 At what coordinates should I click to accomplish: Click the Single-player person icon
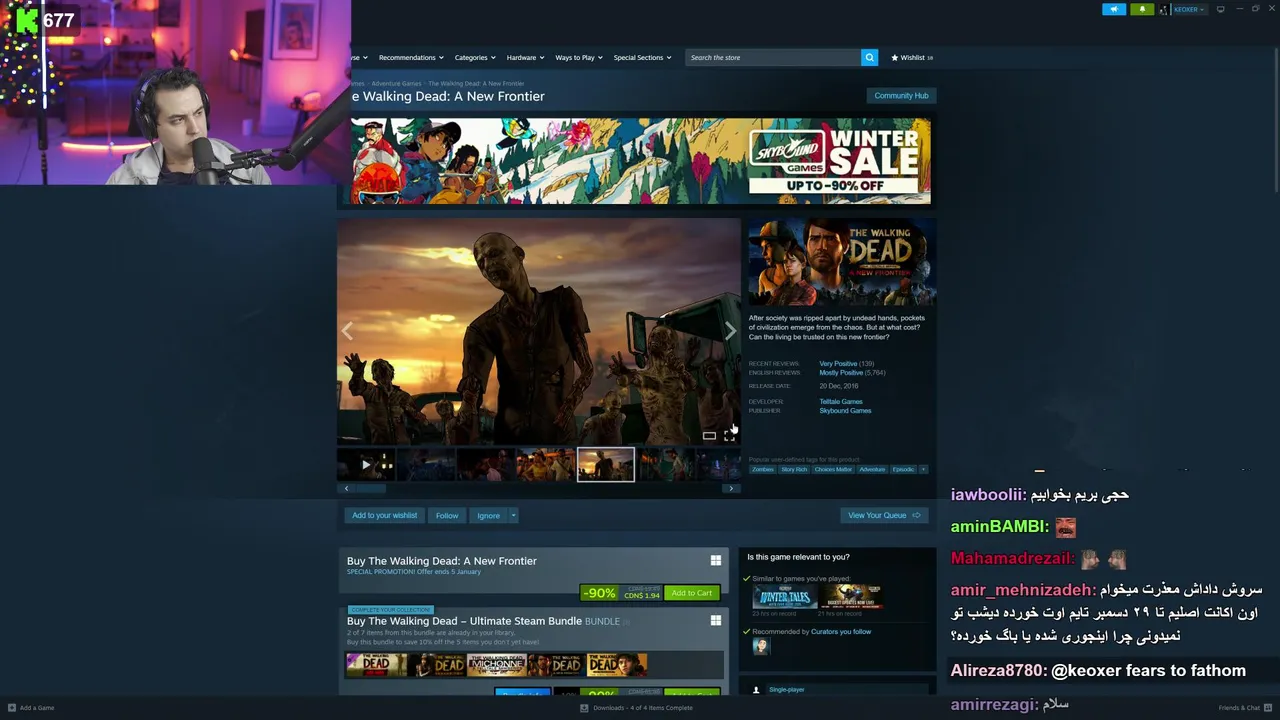(x=756, y=689)
